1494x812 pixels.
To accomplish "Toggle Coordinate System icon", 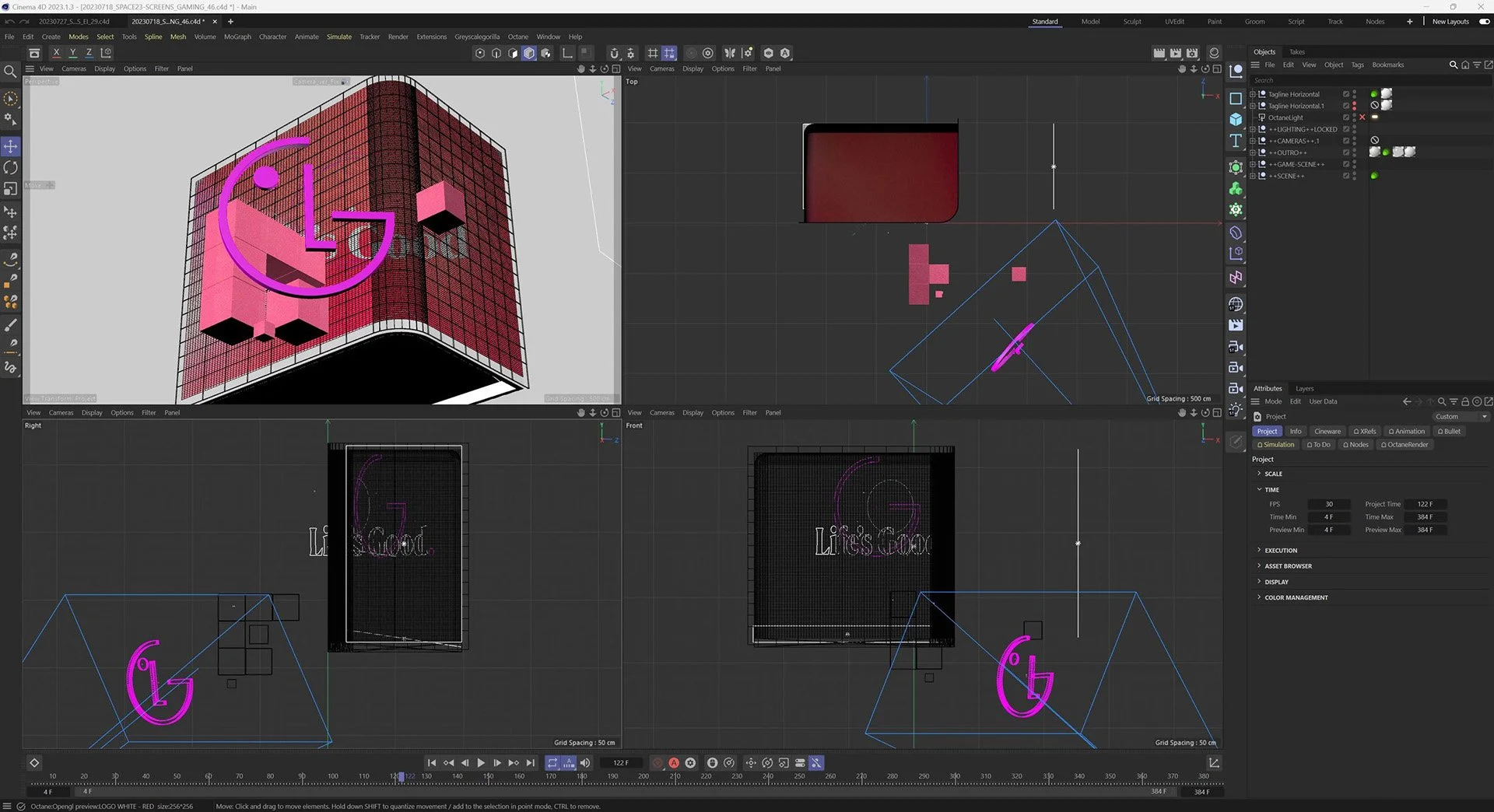I will [x=106, y=53].
